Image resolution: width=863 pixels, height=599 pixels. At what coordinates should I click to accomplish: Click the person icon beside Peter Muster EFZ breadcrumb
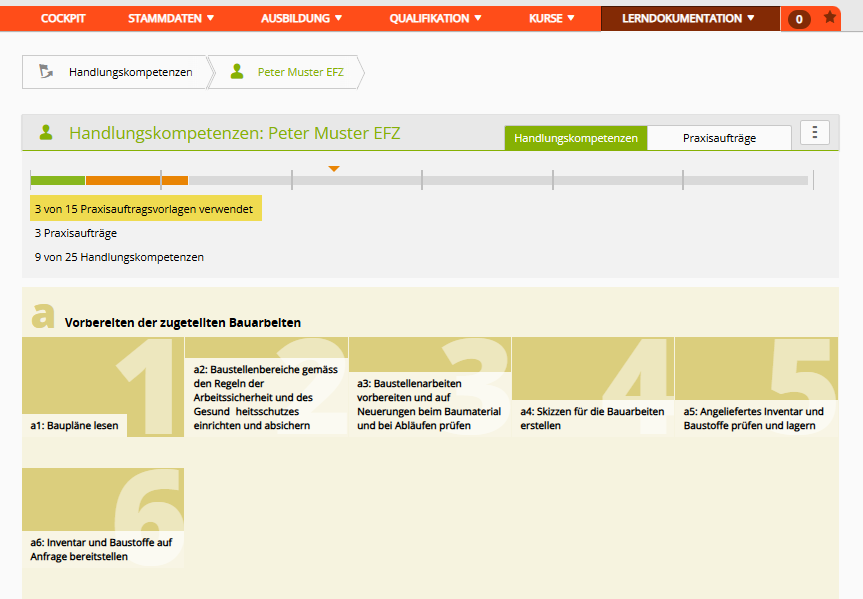tap(237, 72)
